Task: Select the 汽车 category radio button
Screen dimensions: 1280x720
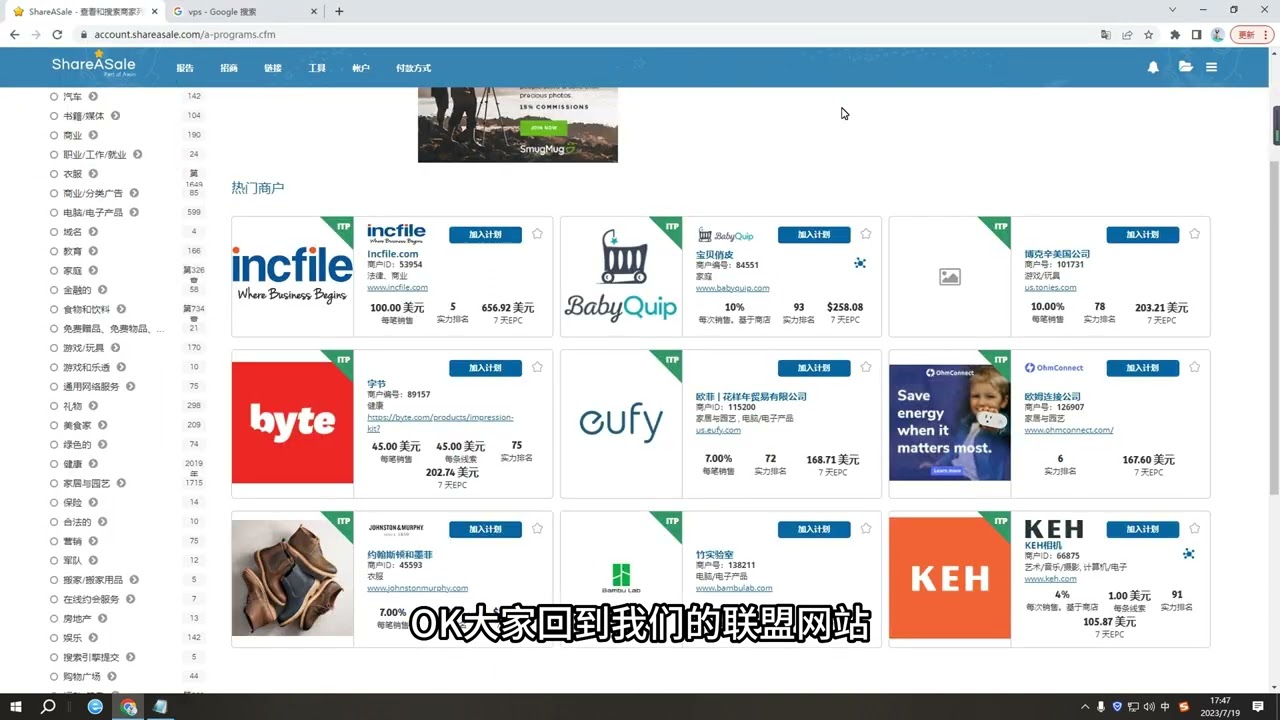Action: pyautogui.click(x=54, y=97)
